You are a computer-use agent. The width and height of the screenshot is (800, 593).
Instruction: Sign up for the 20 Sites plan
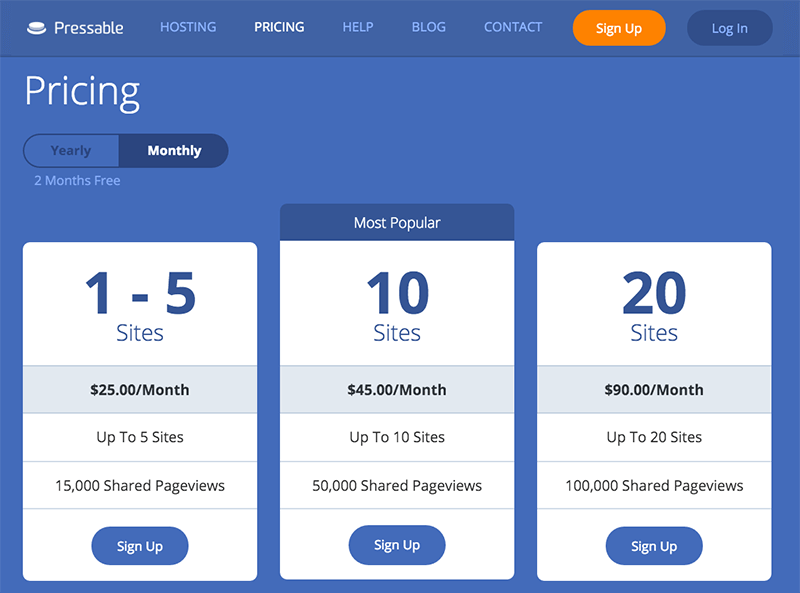[654, 546]
